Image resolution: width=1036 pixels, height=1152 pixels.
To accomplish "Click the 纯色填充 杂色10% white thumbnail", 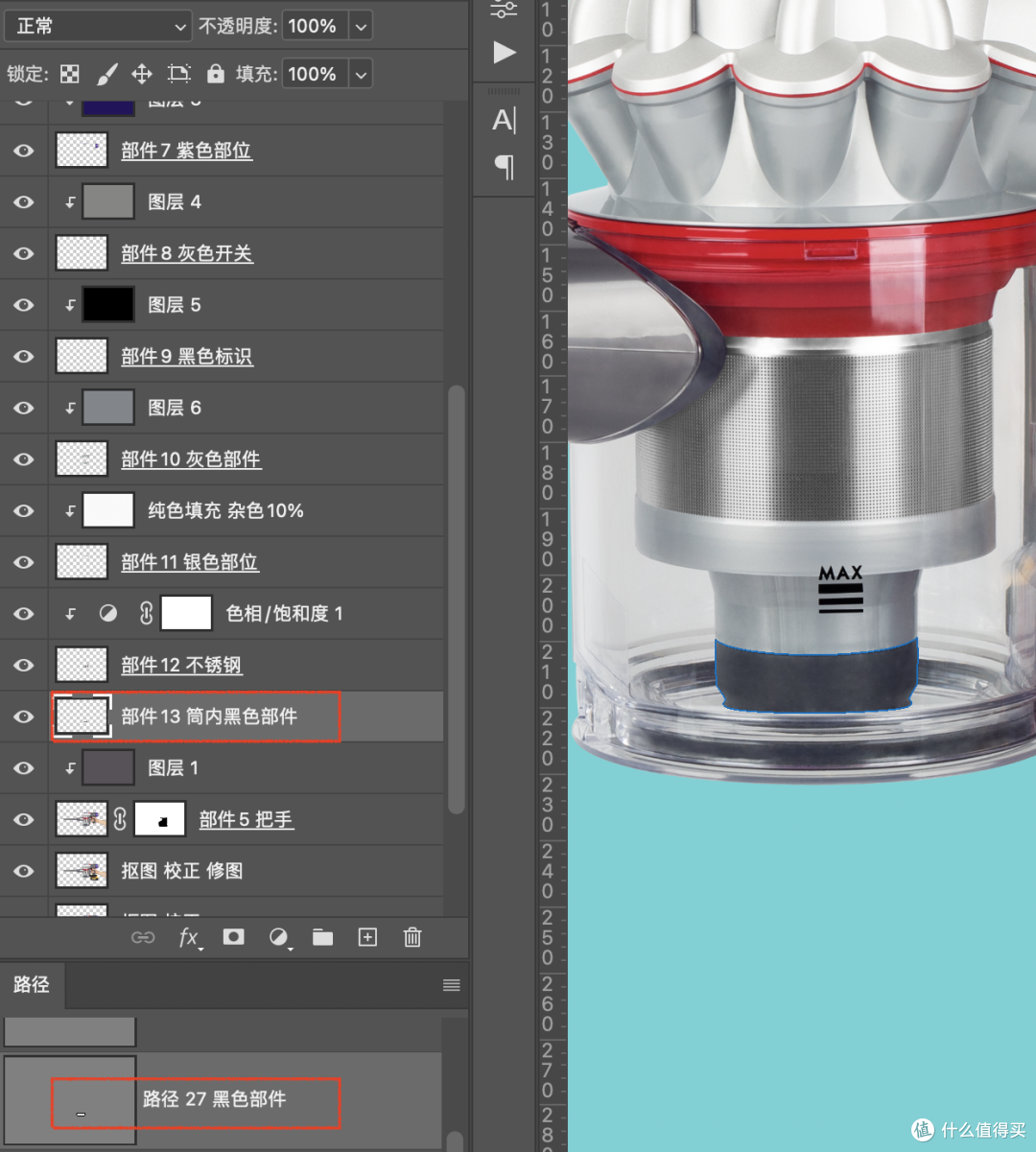I will click(x=108, y=510).
